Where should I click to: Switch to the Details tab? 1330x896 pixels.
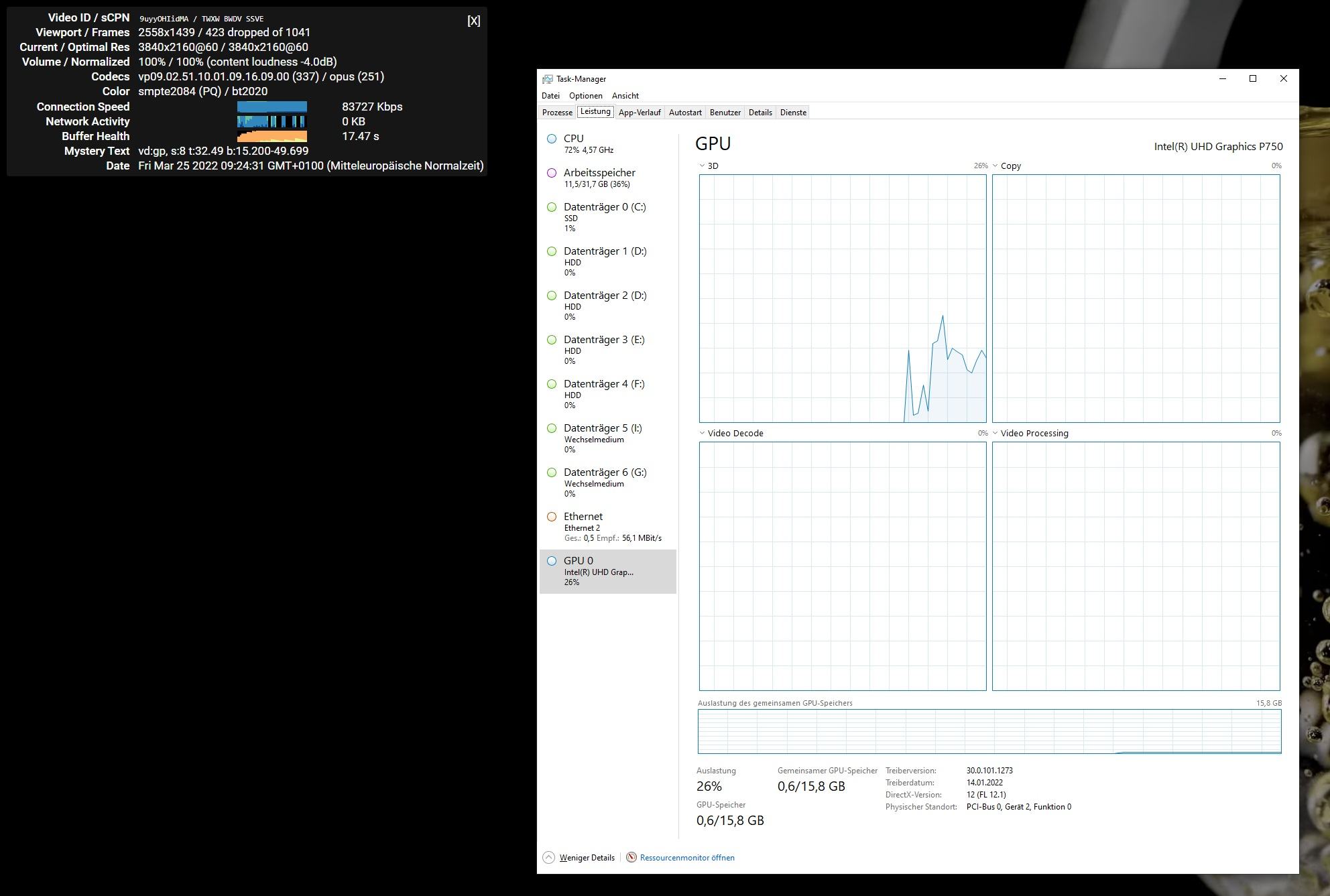pos(760,113)
